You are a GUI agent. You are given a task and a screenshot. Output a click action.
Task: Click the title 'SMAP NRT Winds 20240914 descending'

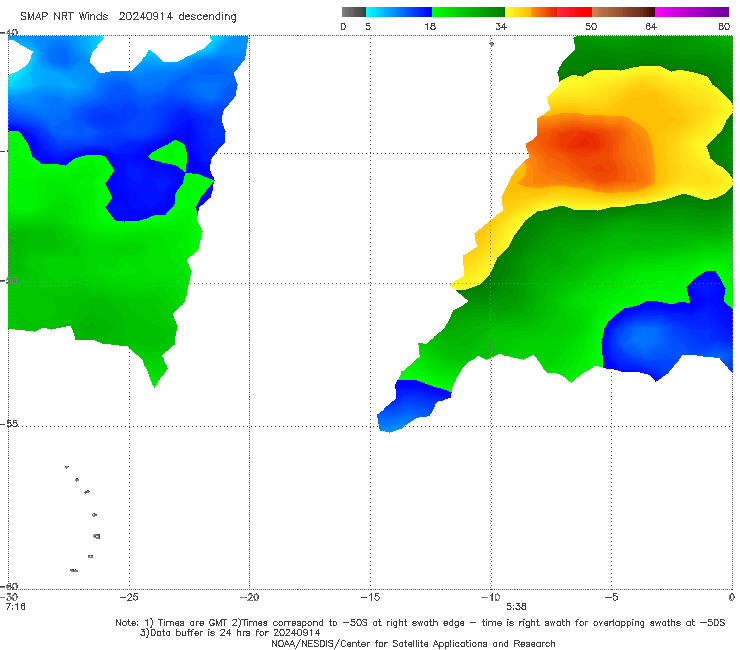tap(128, 16)
